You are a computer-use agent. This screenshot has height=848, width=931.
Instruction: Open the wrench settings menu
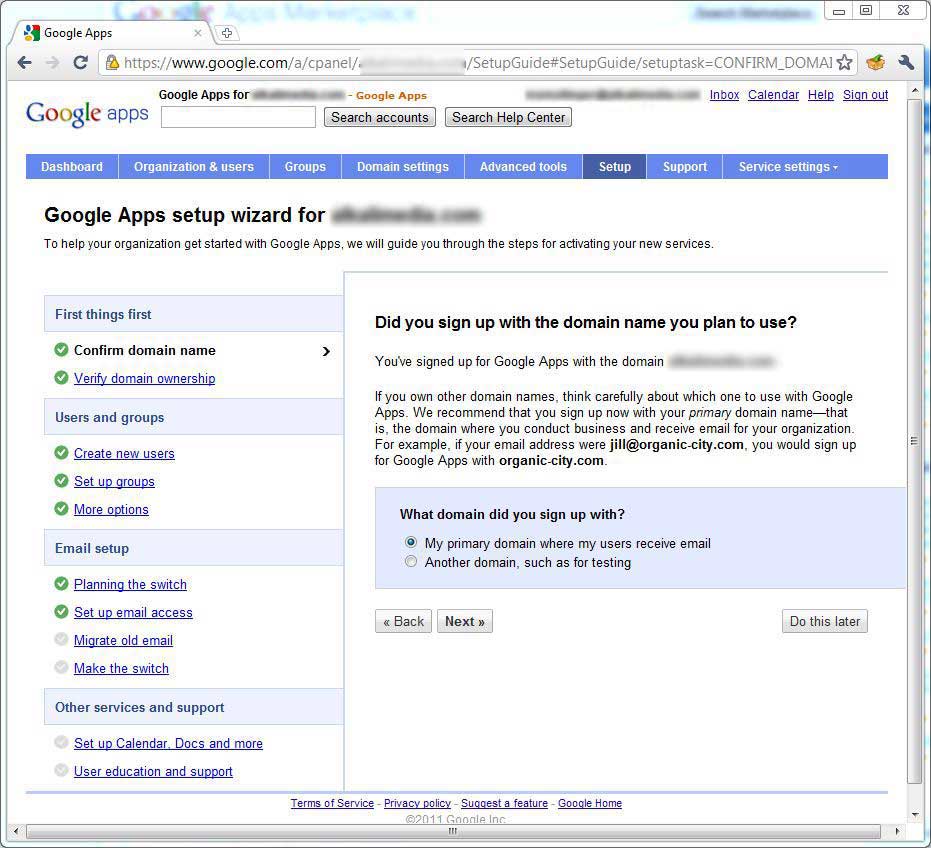click(x=905, y=62)
